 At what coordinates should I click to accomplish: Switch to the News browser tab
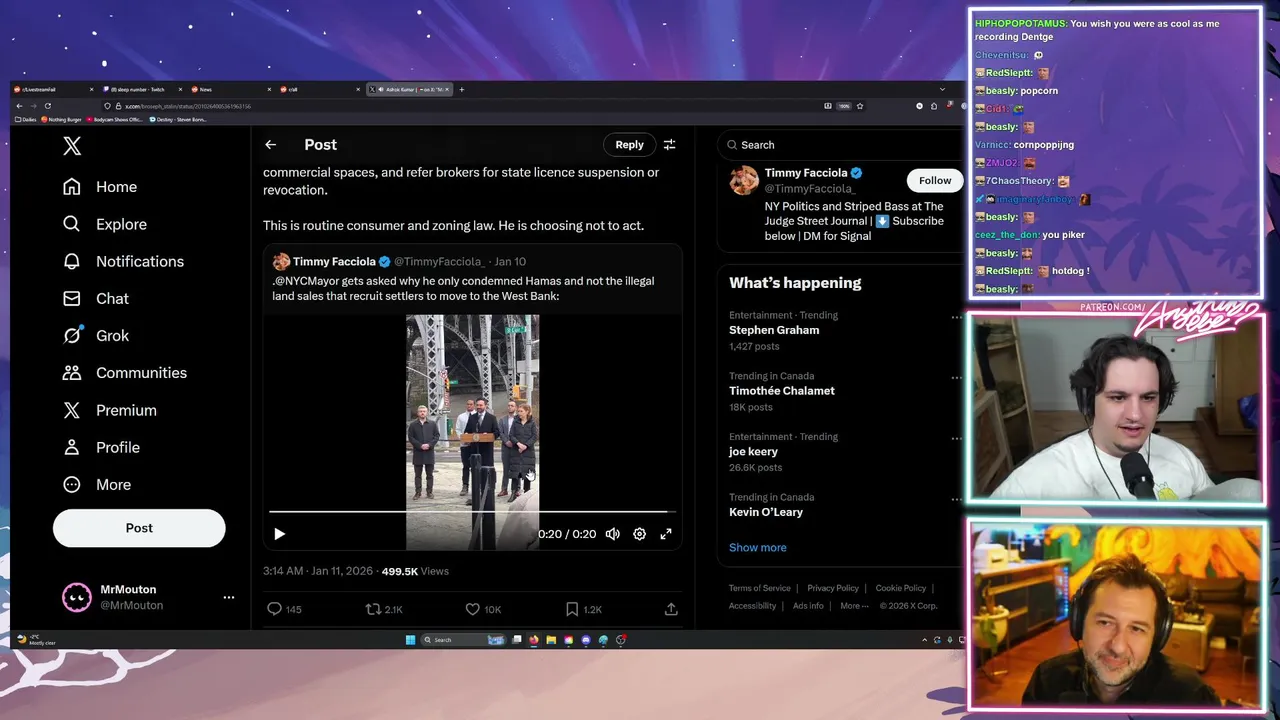pos(228,89)
